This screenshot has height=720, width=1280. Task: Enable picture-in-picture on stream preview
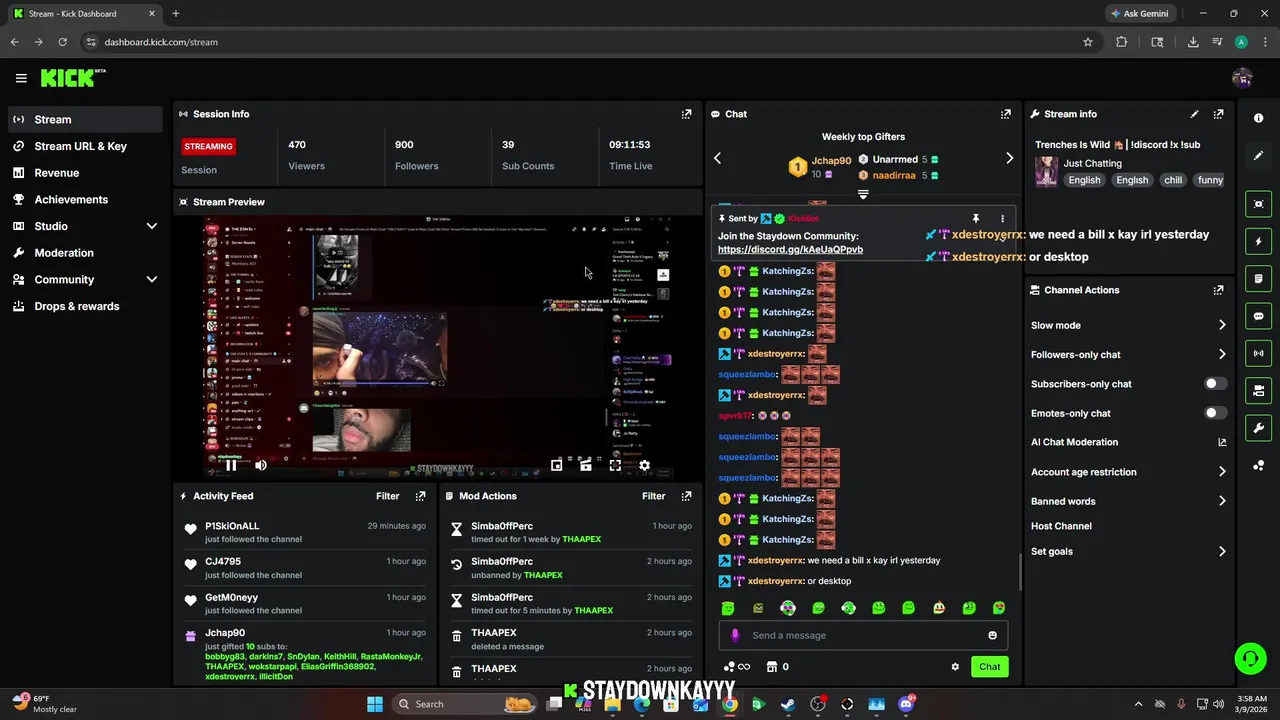tap(557, 465)
